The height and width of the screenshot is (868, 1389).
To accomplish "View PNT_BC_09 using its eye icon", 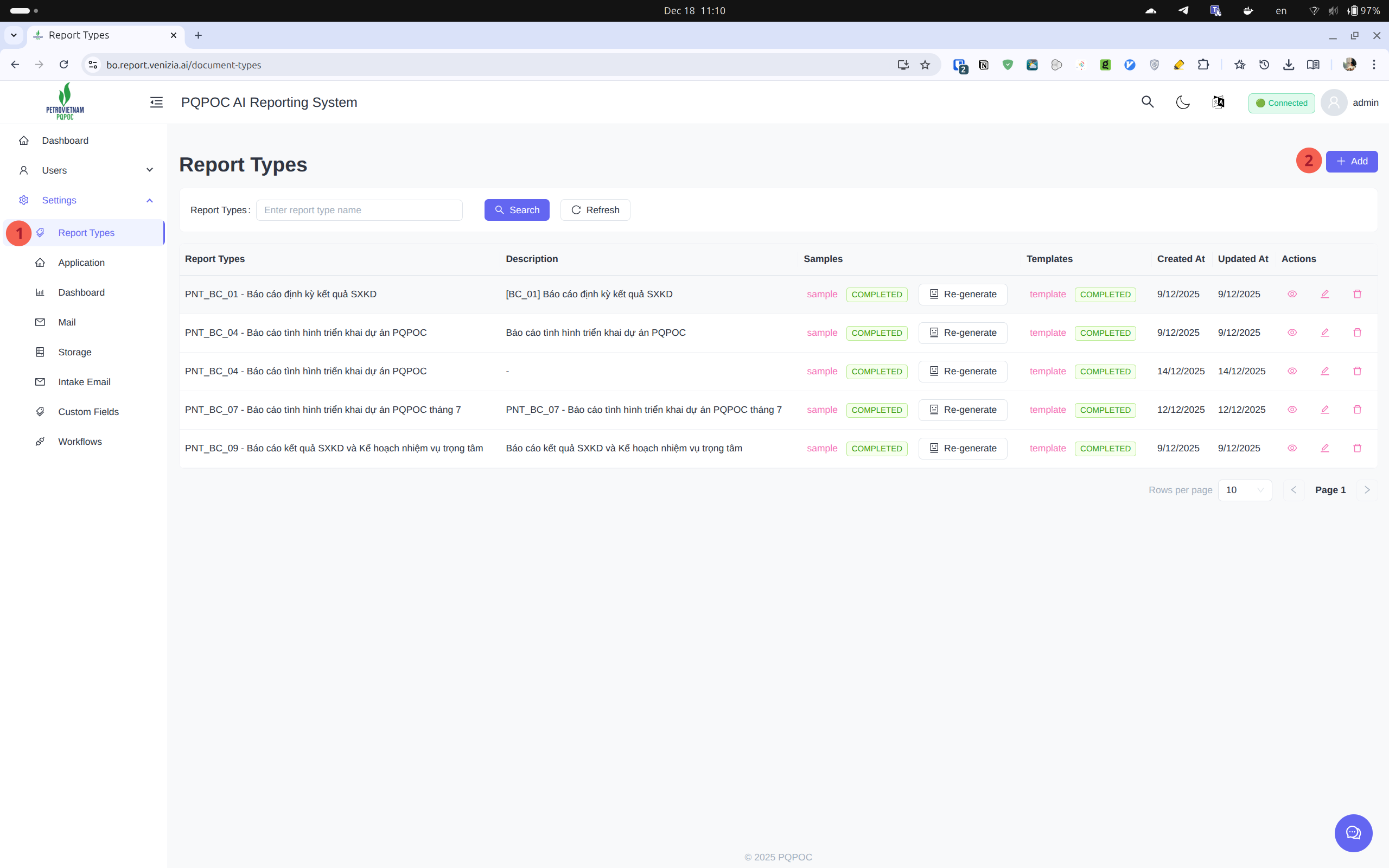I will (1292, 448).
